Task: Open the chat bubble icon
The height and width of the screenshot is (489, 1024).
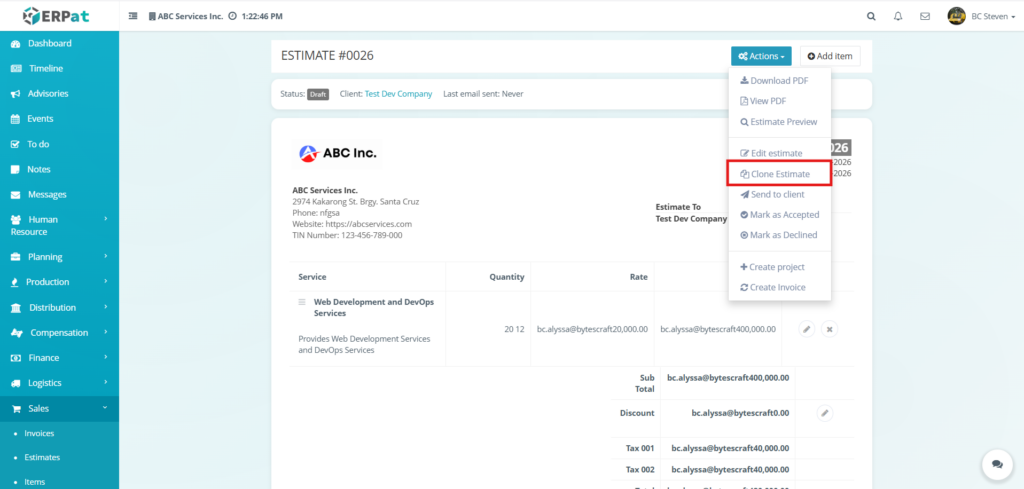Action: (x=996, y=463)
